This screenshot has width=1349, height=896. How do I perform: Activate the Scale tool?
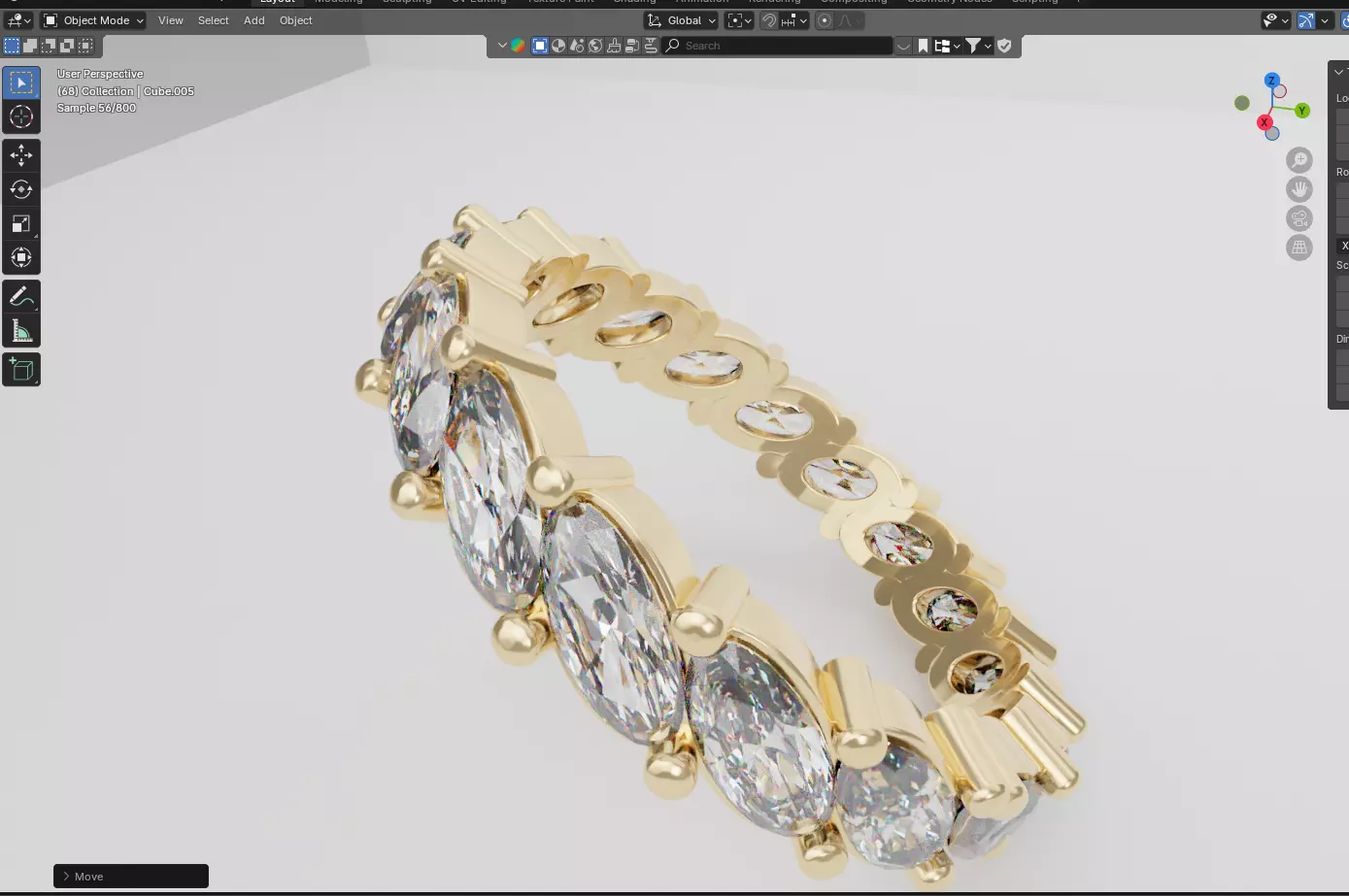pos(21,223)
